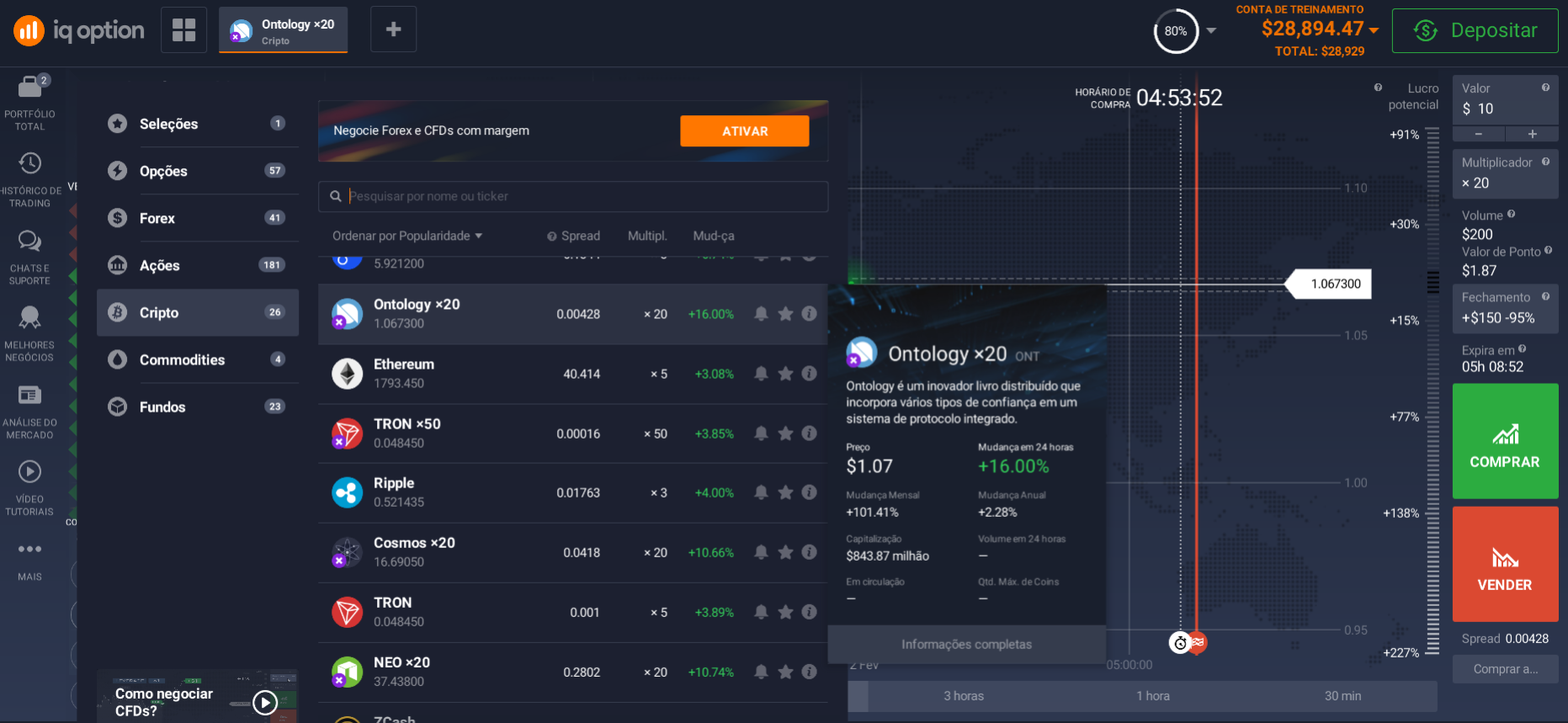Show info icon for Ethereum row
The image size is (1568, 723).
pyautogui.click(x=810, y=374)
